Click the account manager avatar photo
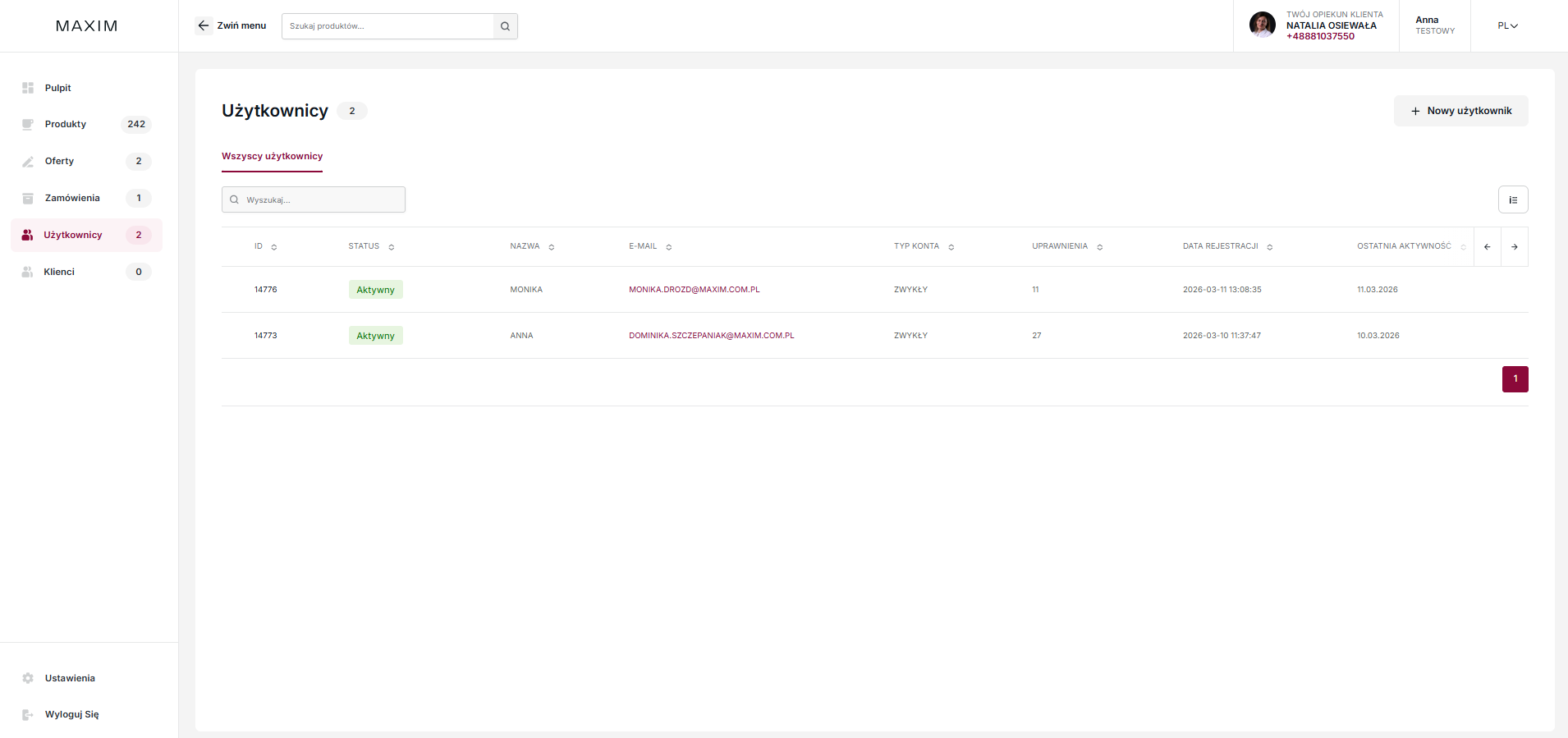 tap(1262, 25)
